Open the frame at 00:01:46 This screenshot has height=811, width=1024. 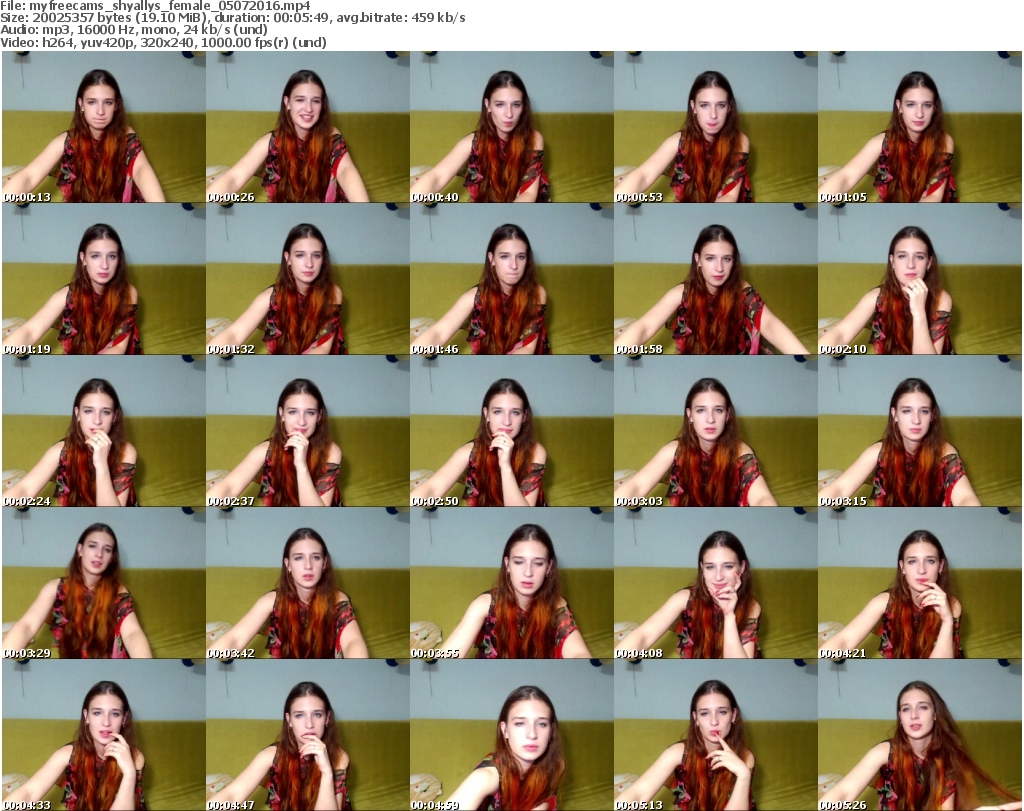pyautogui.click(x=511, y=279)
